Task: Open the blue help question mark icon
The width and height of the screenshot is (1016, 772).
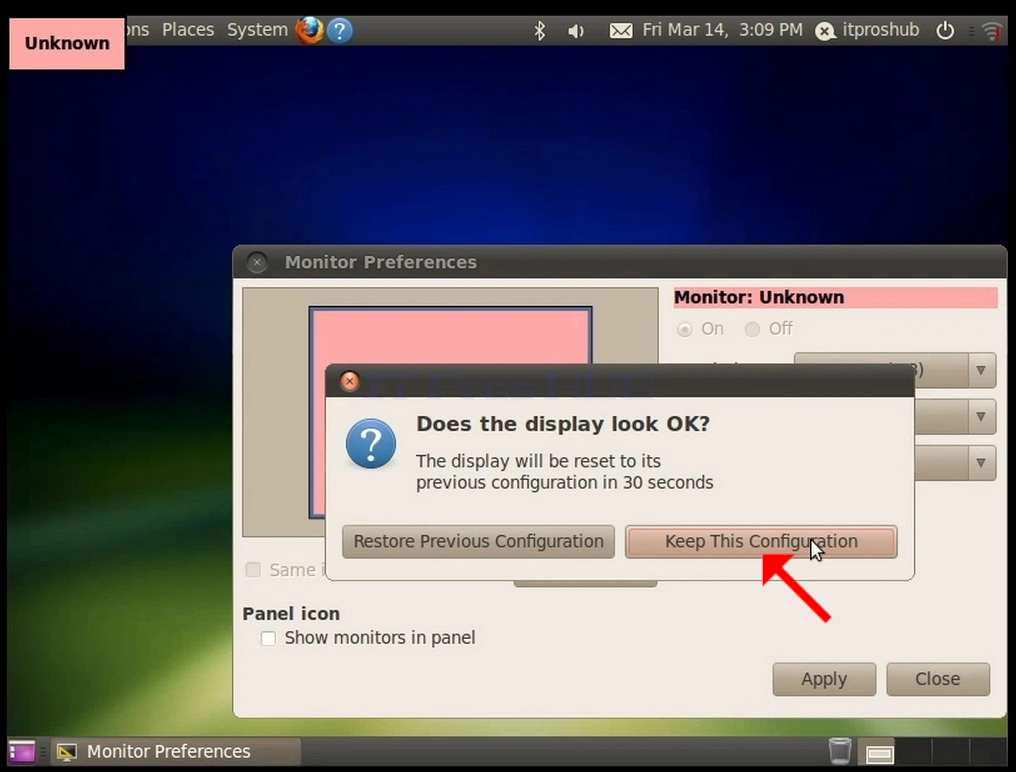Action: (340, 30)
